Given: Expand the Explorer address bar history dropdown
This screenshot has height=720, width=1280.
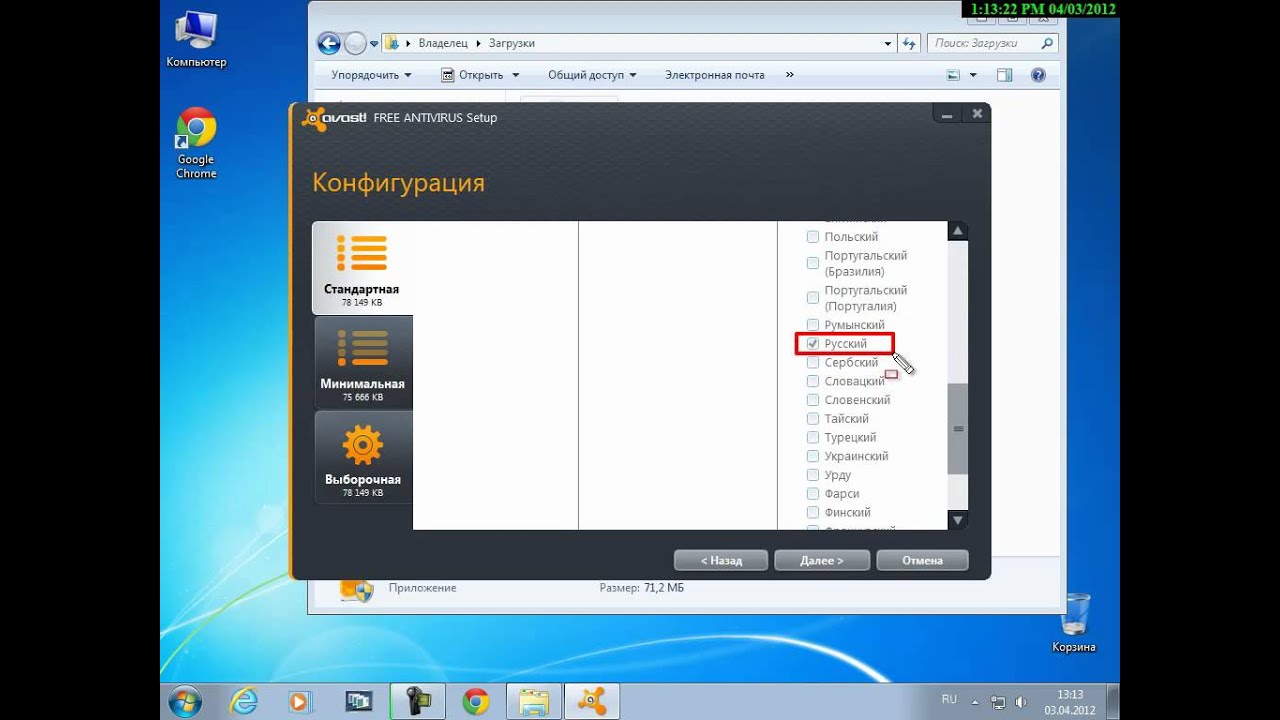Looking at the screenshot, I should [x=888, y=44].
